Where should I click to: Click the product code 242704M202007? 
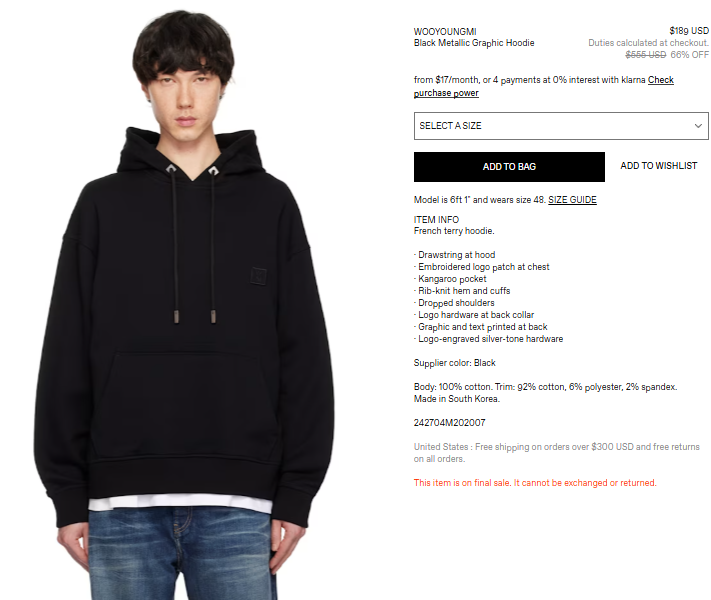click(449, 423)
